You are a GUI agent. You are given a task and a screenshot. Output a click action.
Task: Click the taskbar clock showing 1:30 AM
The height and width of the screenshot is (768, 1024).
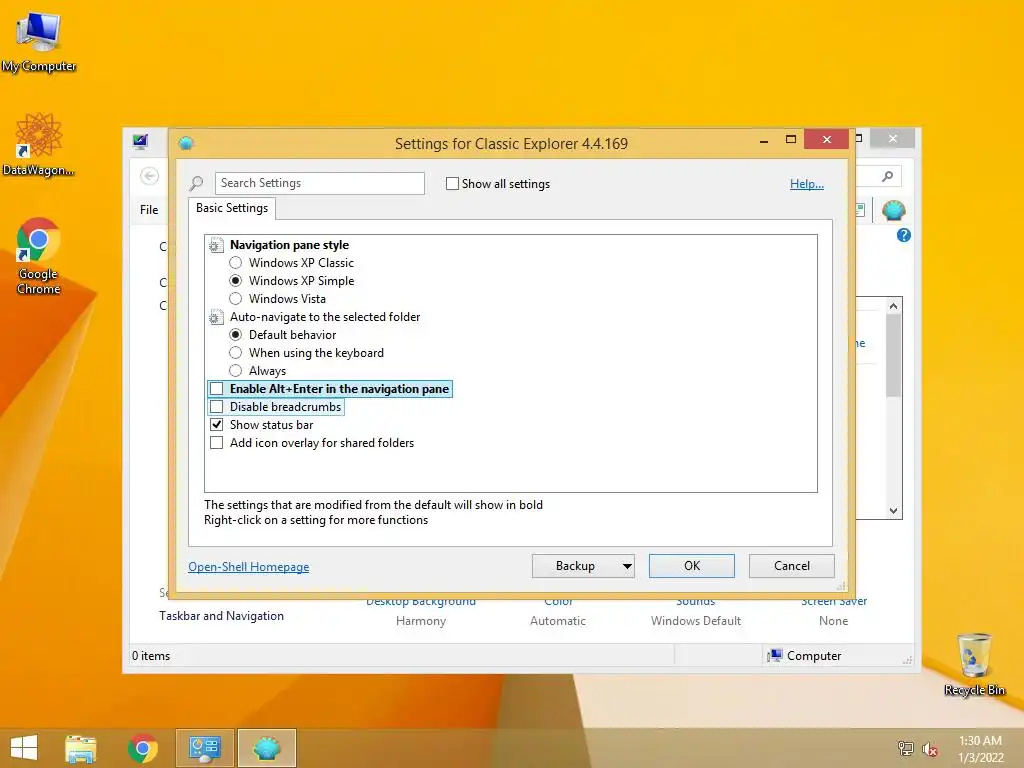(980, 748)
